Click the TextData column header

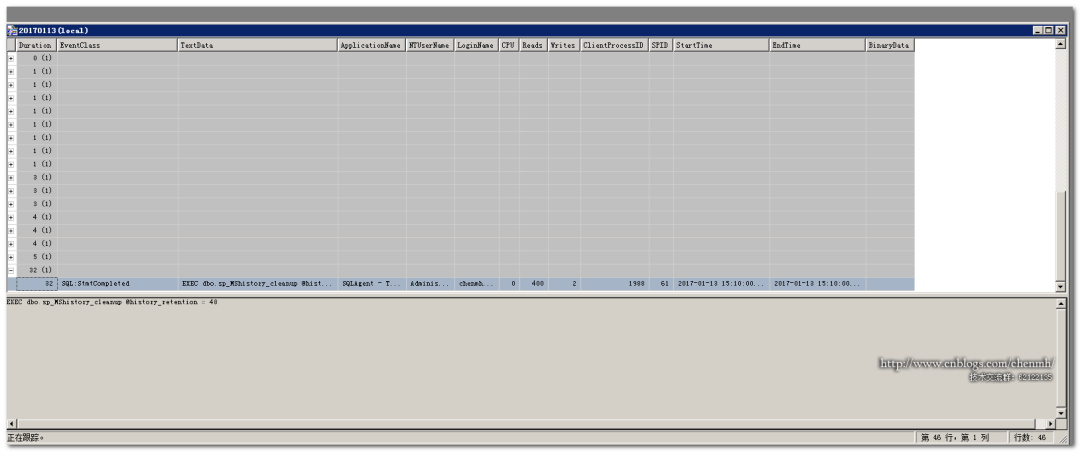(x=258, y=45)
